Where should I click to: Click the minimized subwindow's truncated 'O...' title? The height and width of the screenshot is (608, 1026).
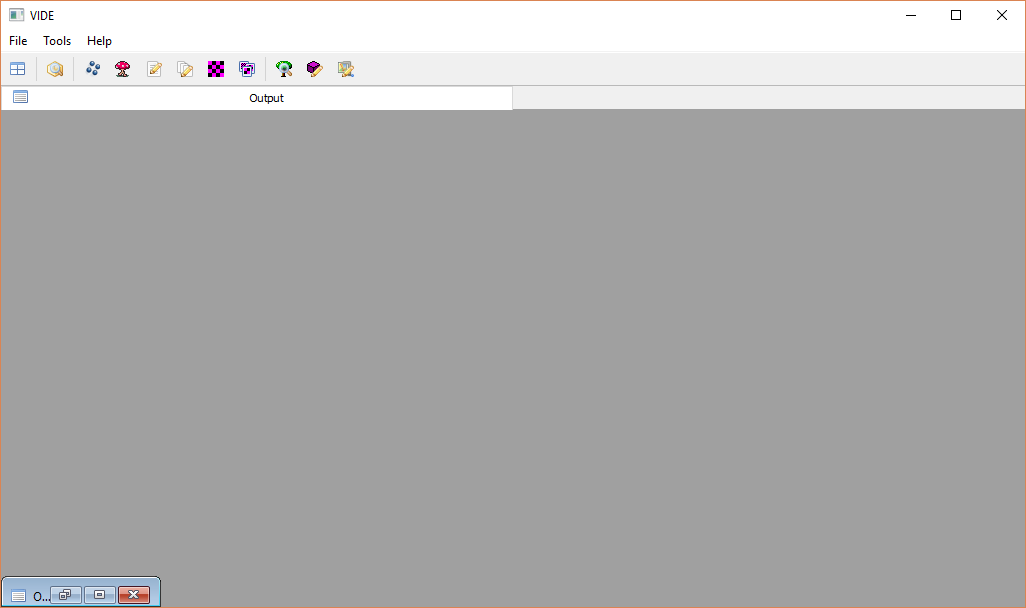point(41,596)
